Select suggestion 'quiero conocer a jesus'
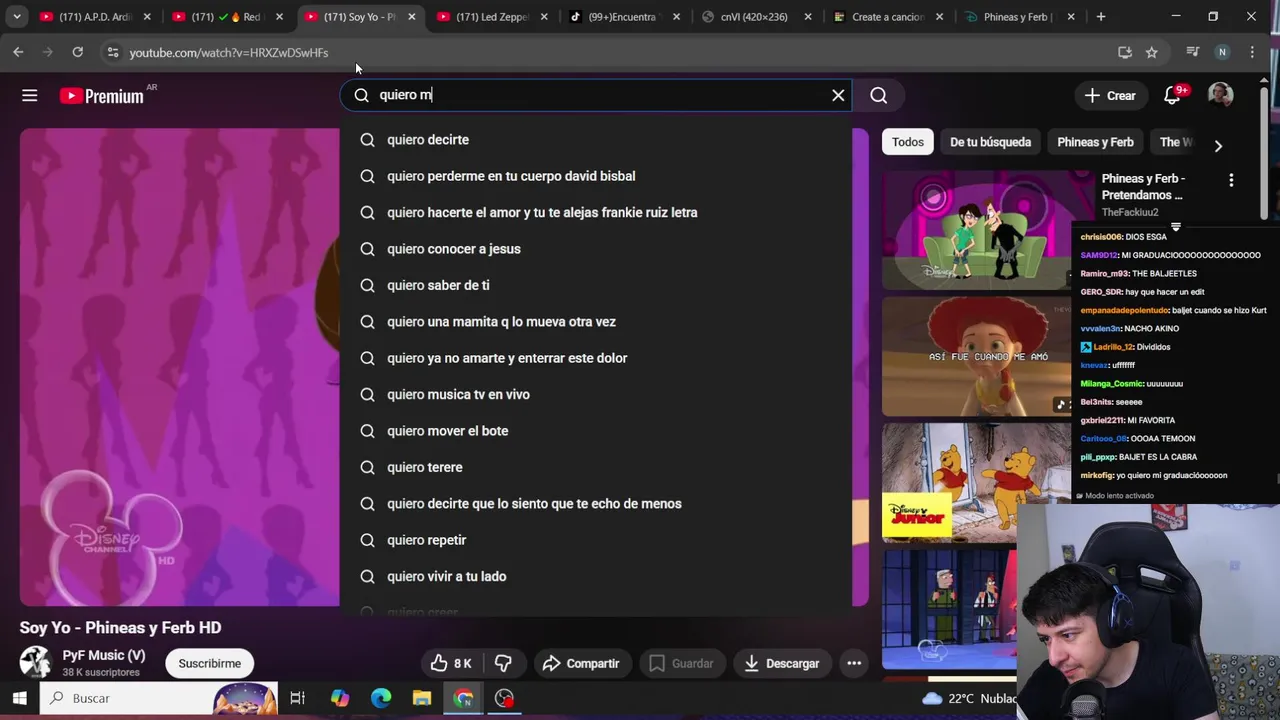The height and width of the screenshot is (720, 1280). [595, 249]
